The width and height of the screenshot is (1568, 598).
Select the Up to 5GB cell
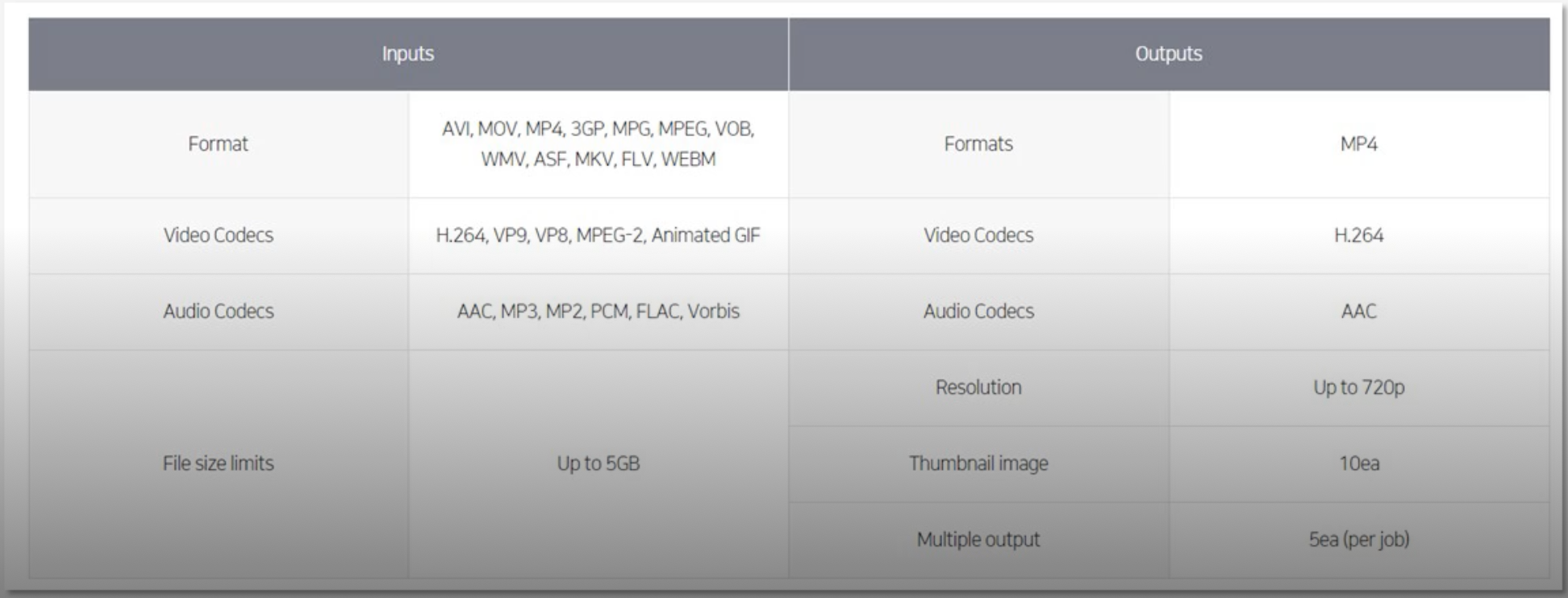pos(598,463)
